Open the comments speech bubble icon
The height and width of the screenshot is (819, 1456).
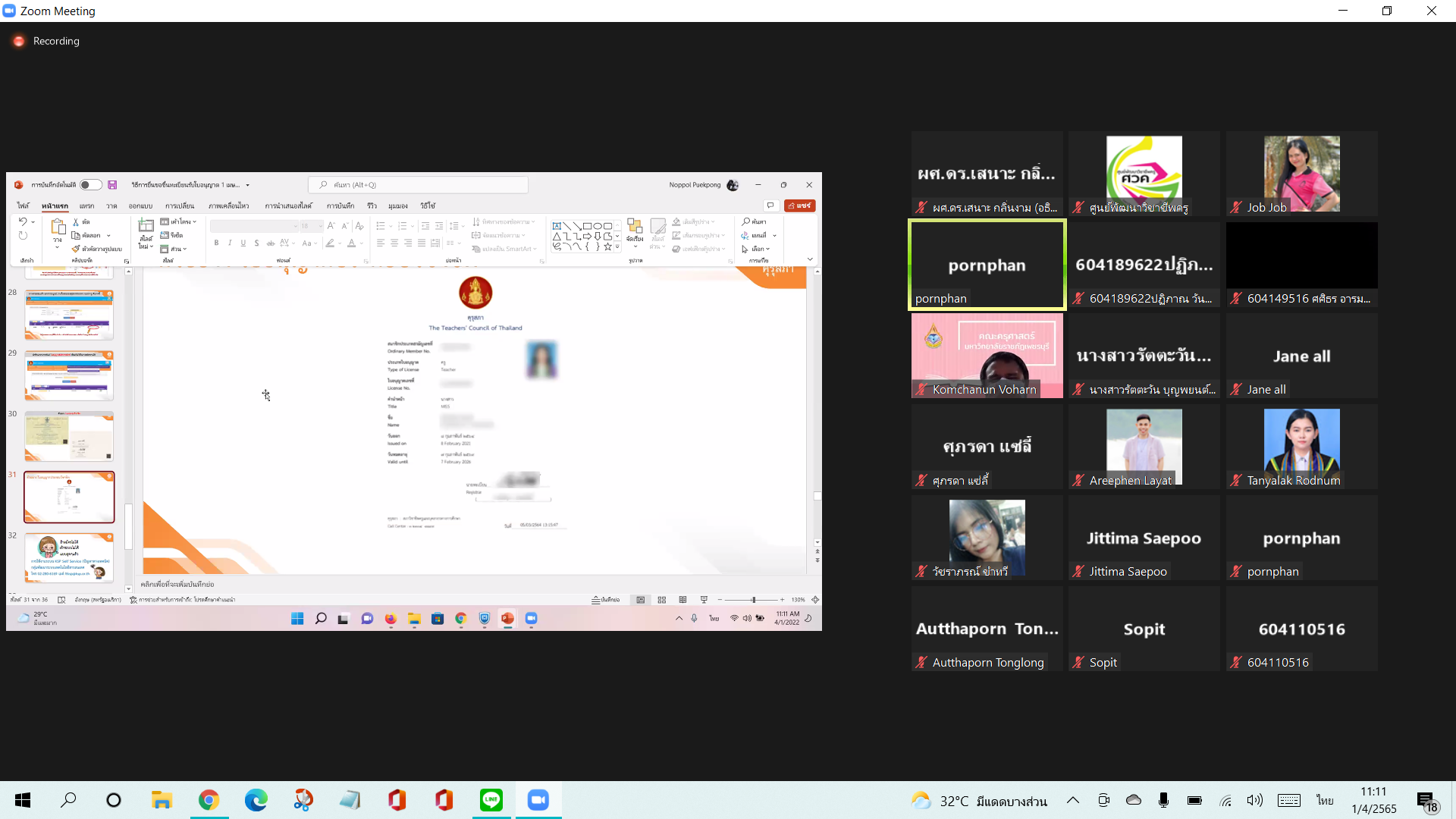pyautogui.click(x=770, y=206)
